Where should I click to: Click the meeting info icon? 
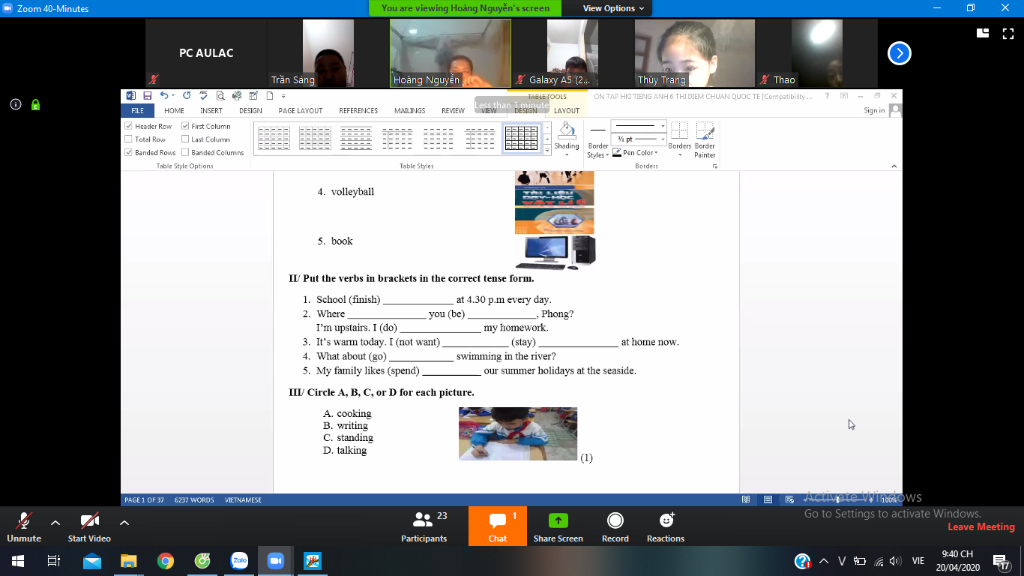tap(16, 104)
